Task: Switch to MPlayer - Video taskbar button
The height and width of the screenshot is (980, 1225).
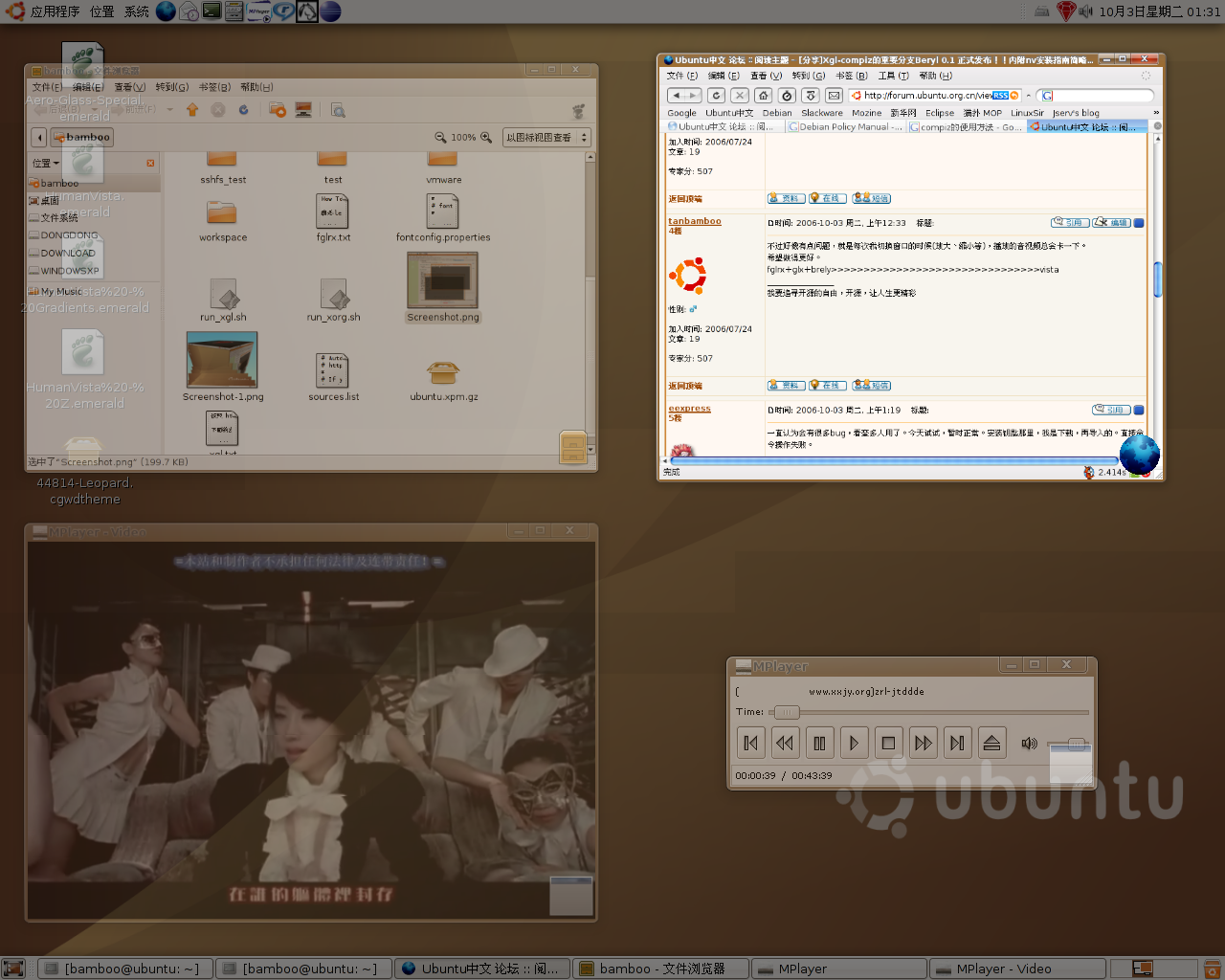Action: coord(1018,969)
